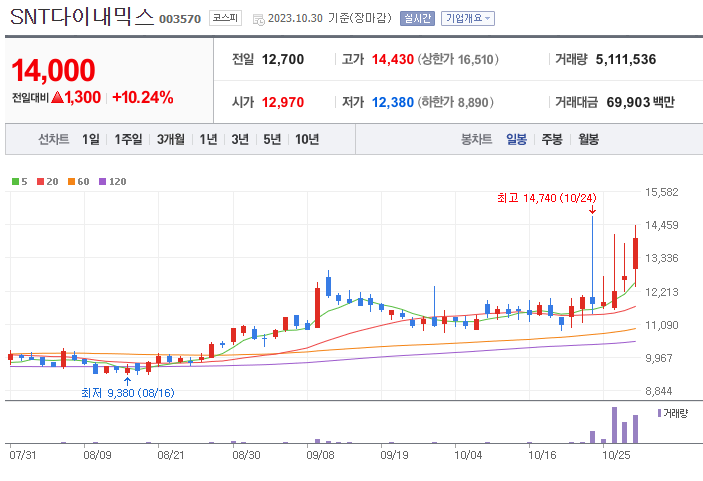Click the 거래대금 value 69,903 백만
The width and height of the screenshot is (703, 481).
coord(640,102)
